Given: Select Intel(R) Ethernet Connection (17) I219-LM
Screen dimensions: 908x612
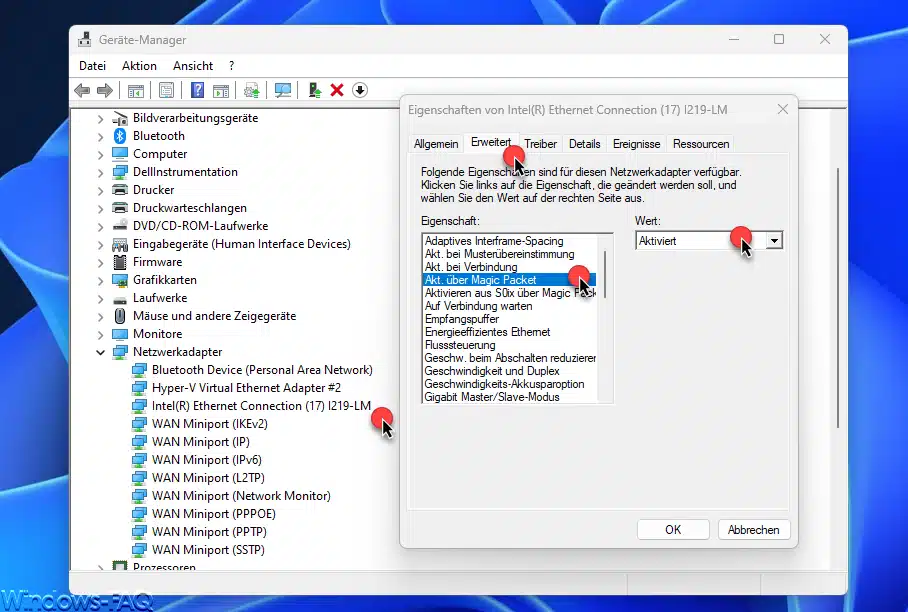Looking at the screenshot, I should 261,406.
